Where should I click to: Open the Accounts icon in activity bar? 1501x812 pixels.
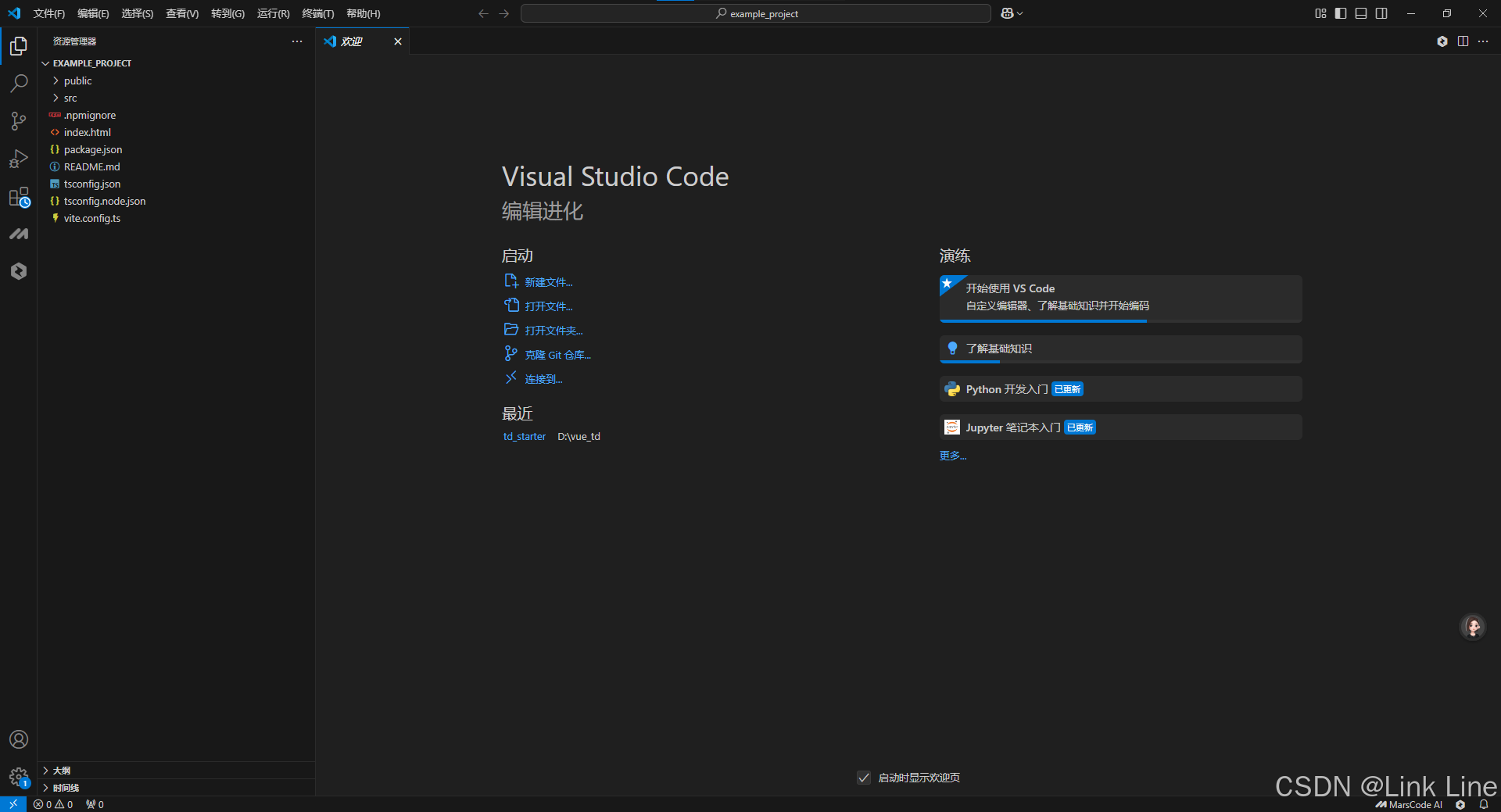coord(19,739)
